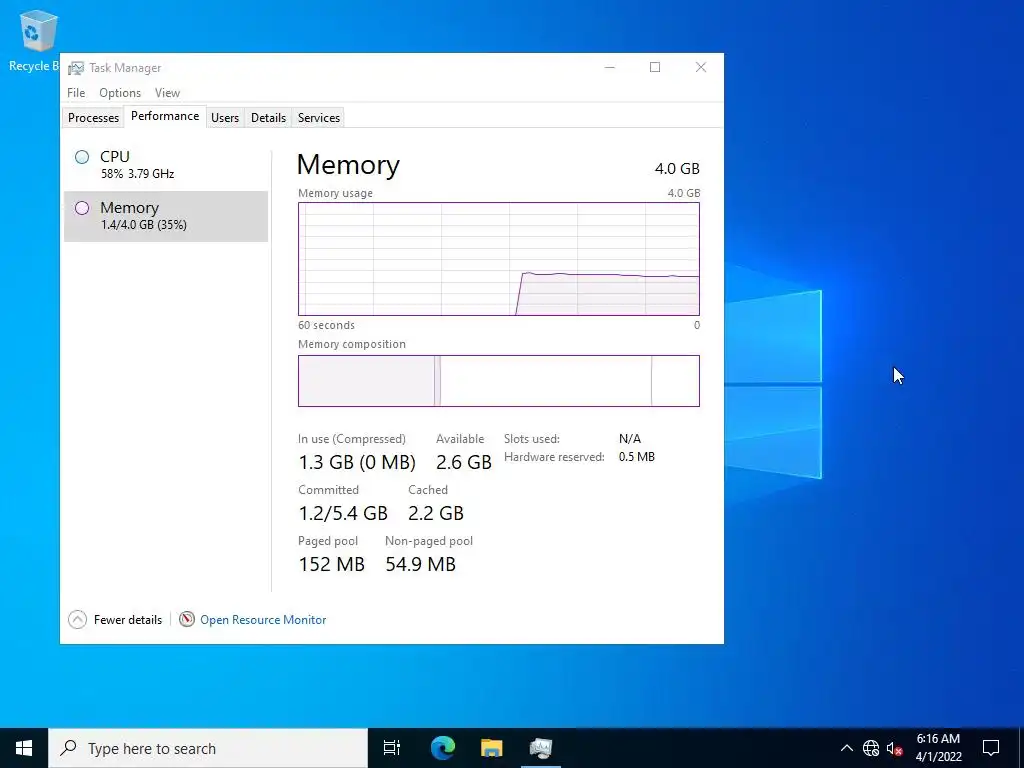The image size is (1024, 768).
Task: Click the Non-paged pool value 54.9 MB
Action: point(420,564)
